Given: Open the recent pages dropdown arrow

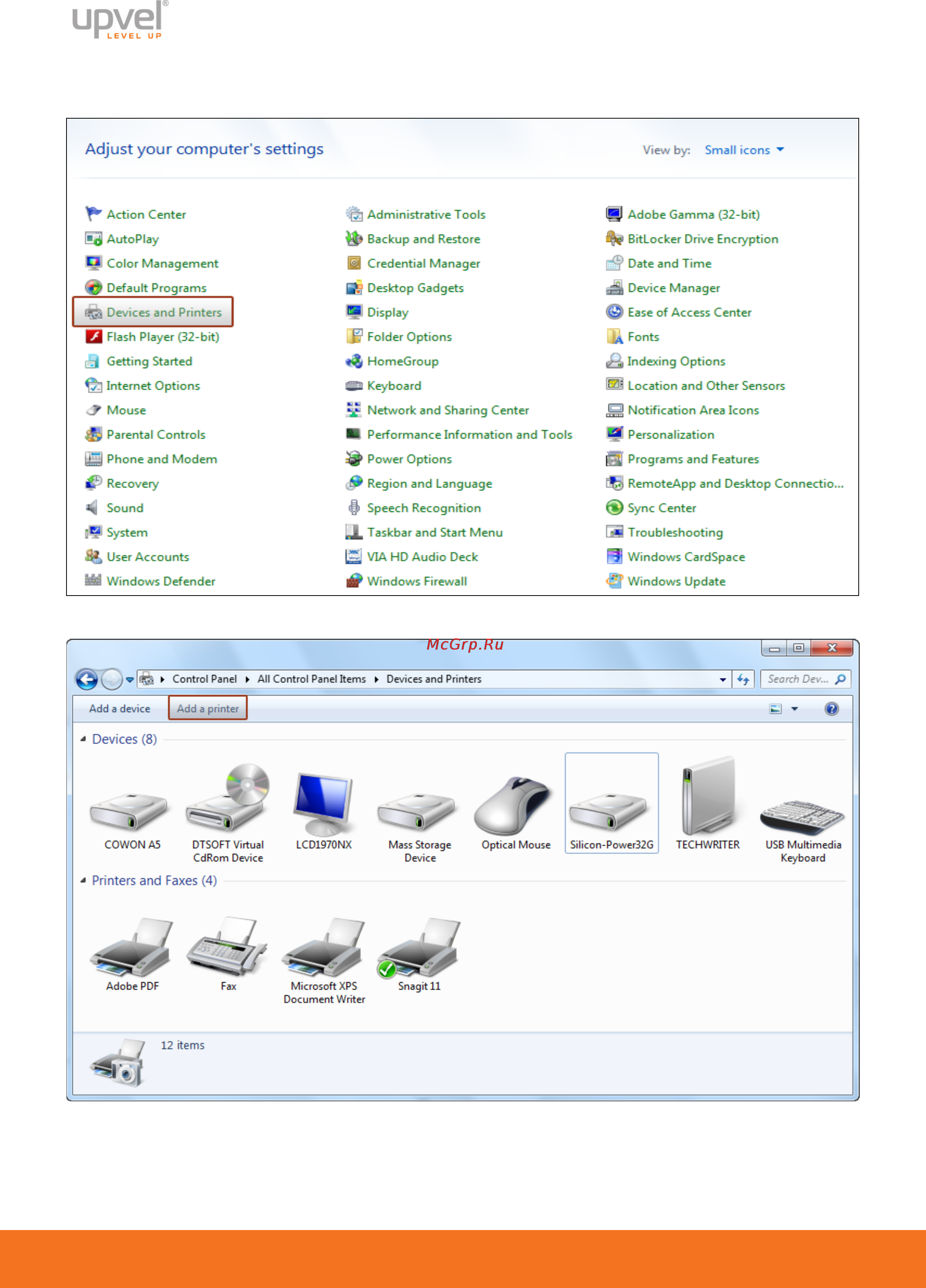Looking at the screenshot, I should [x=130, y=679].
